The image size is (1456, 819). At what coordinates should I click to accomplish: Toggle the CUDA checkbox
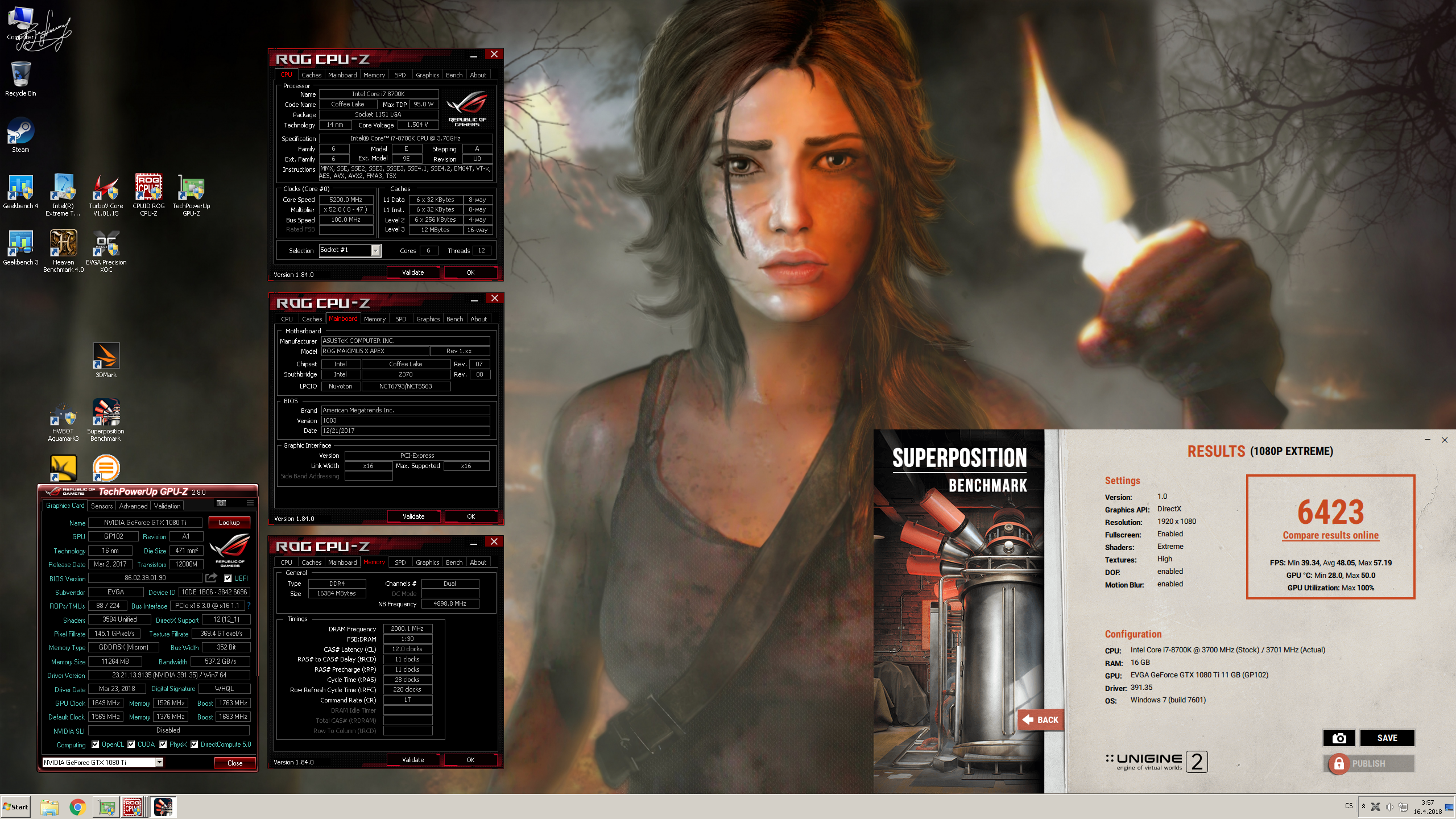131,744
